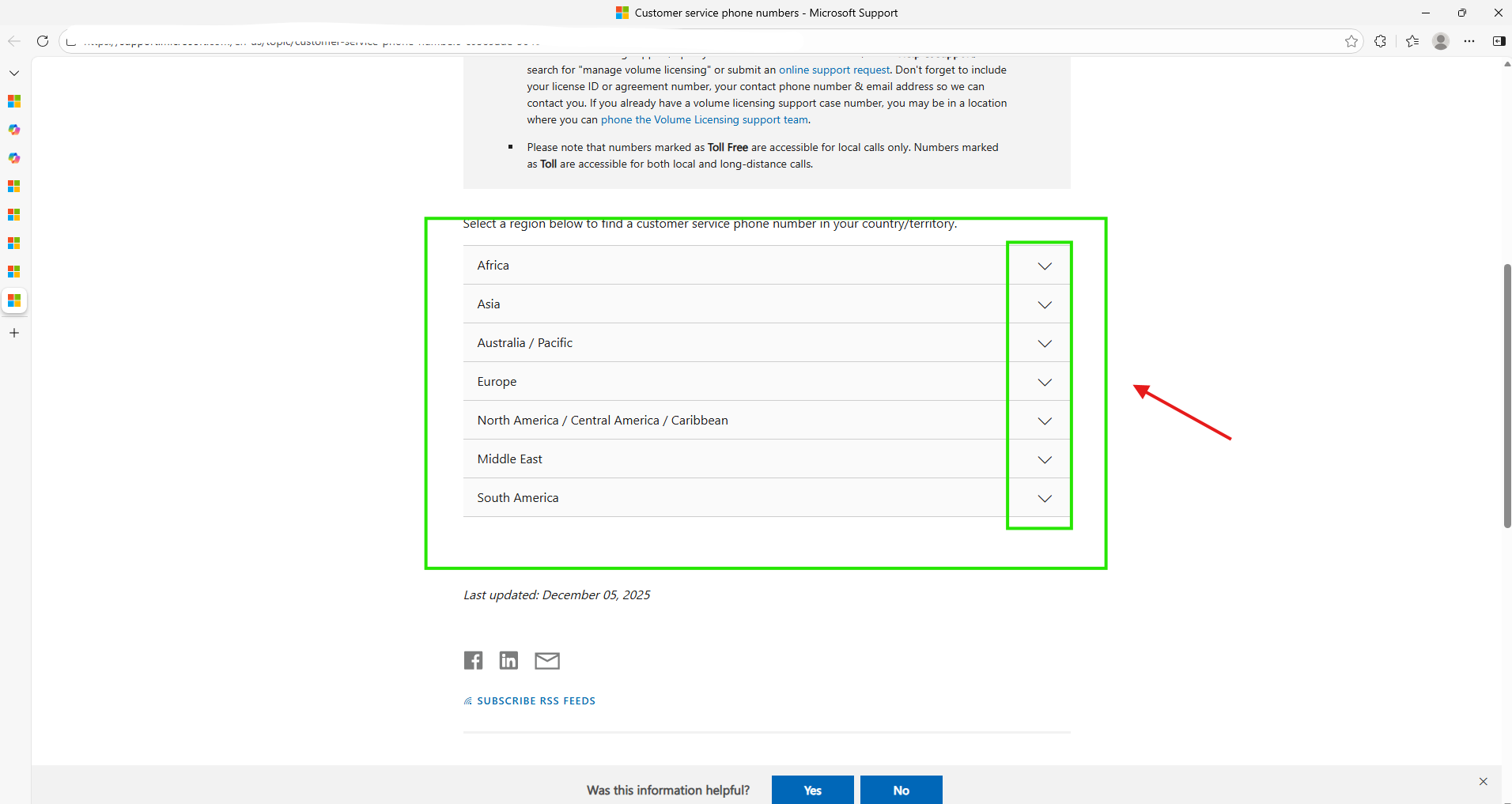
Task: Reload the page with the refresh icon
Action: click(x=43, y=41)
